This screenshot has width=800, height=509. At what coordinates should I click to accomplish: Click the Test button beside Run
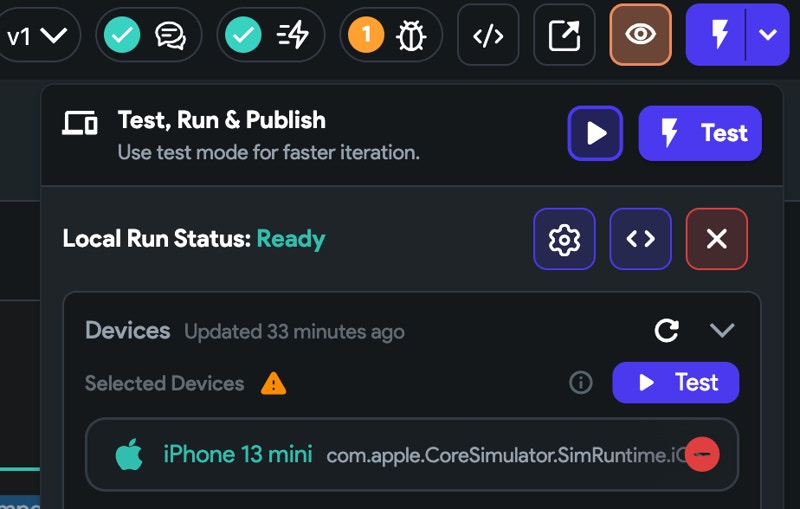(700, 134)
